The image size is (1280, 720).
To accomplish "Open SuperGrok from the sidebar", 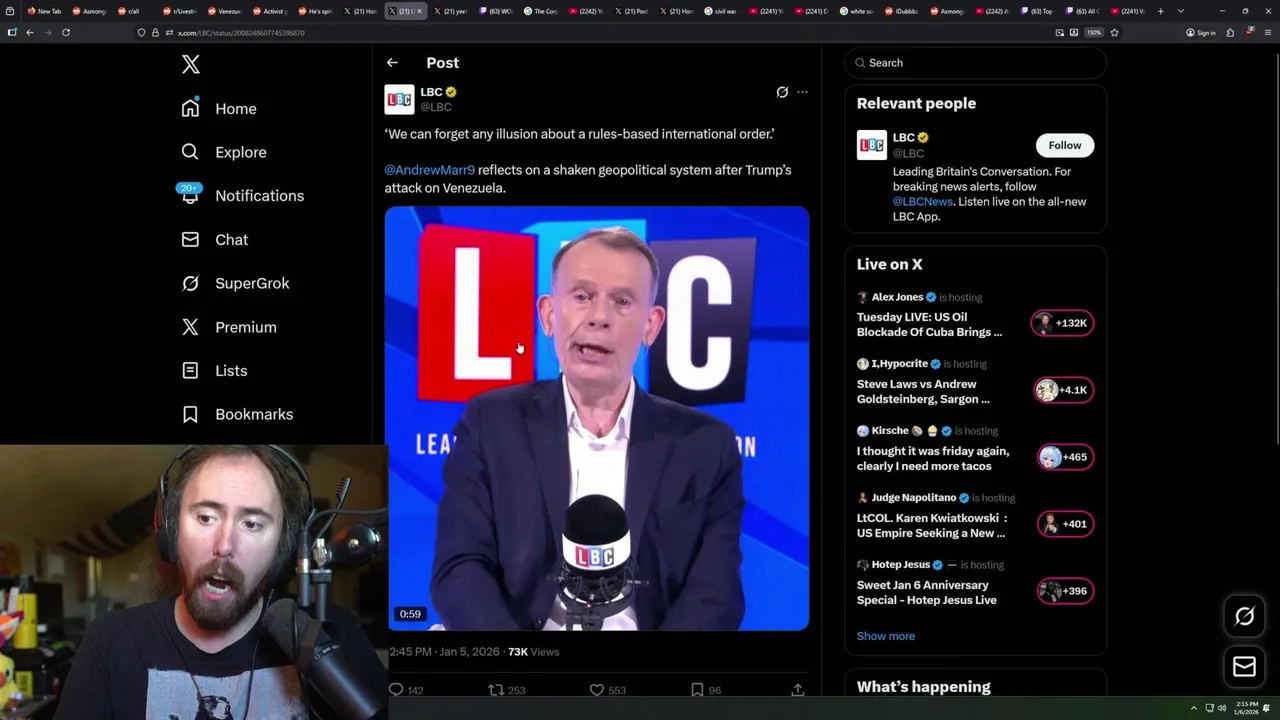I will point(236,283).
